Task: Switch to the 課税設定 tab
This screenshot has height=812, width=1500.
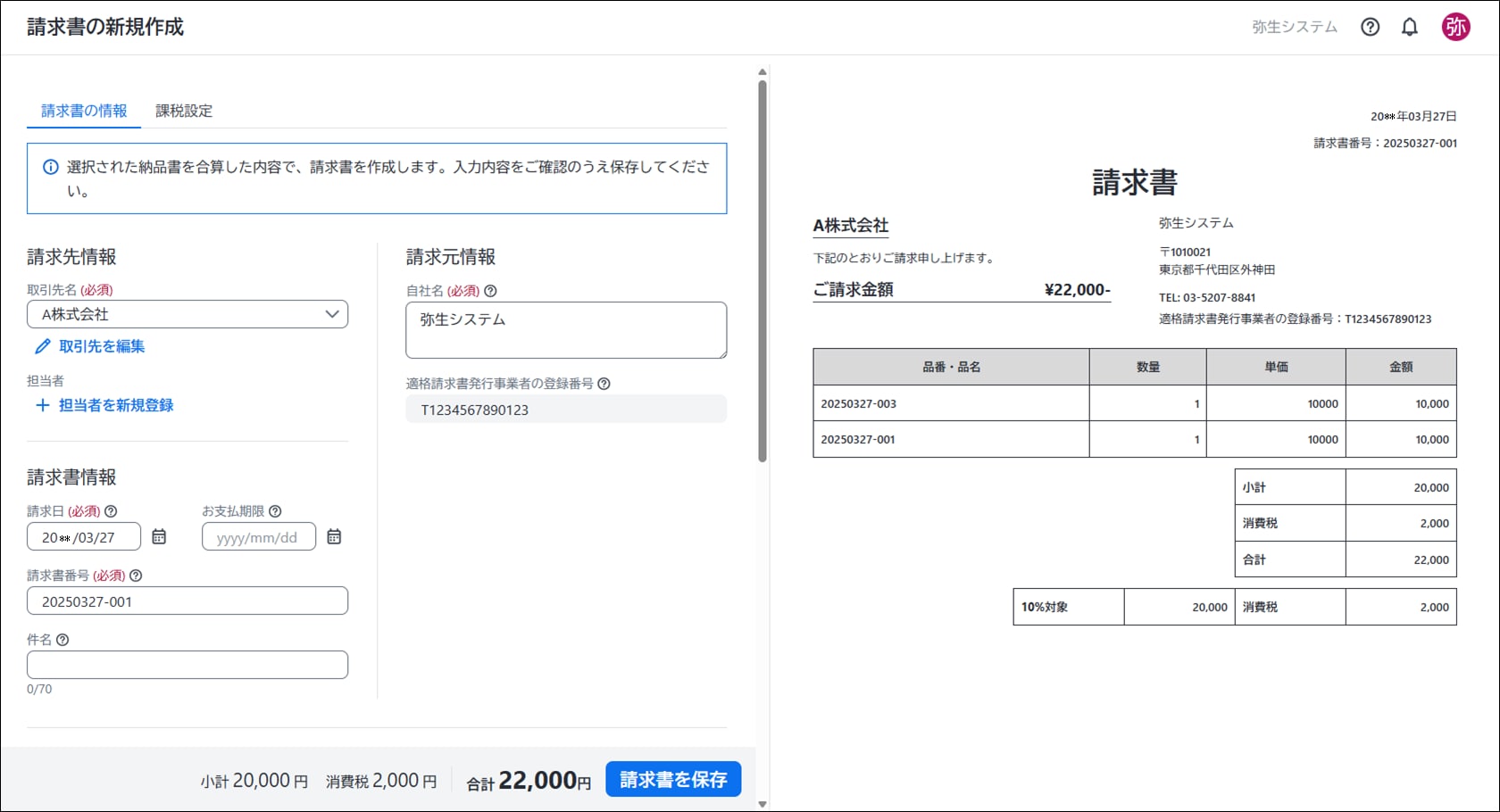Action: [x=184, y=111]
